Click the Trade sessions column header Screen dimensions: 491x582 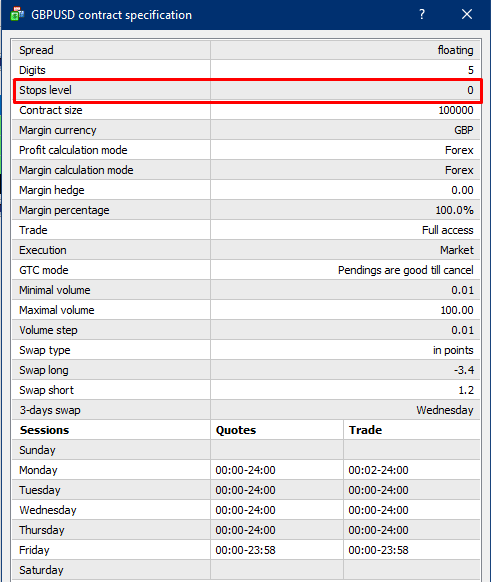point(365,430)
